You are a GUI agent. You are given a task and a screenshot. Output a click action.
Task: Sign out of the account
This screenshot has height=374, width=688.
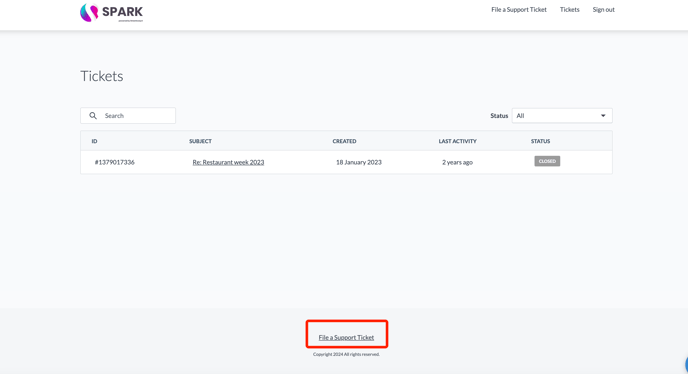tap(603, 10)
